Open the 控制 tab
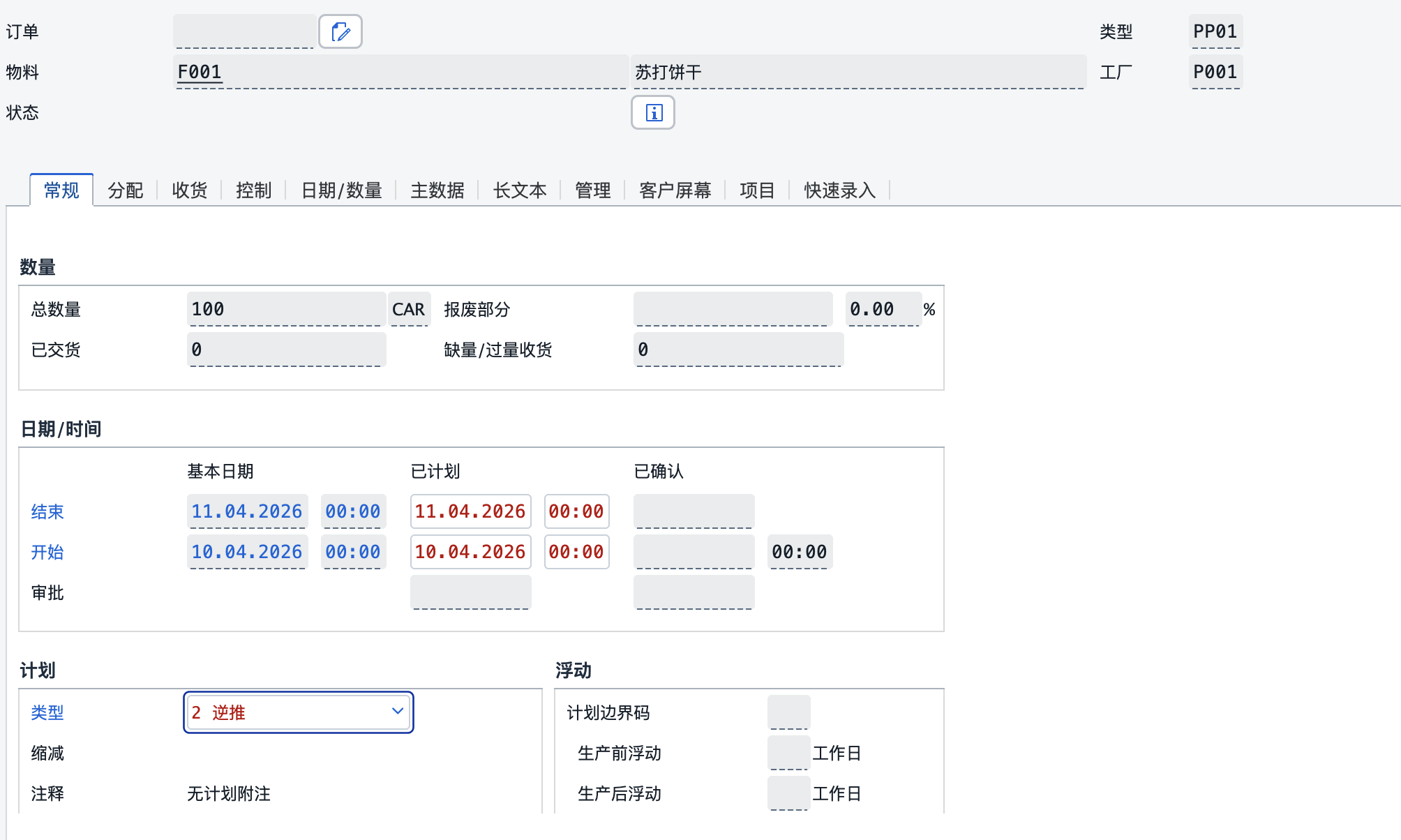1401x840 pixels. [253, 190]
